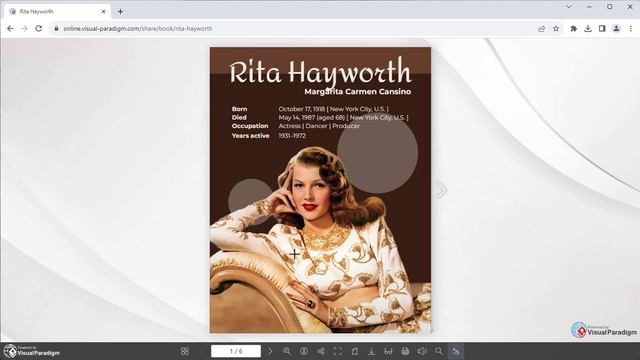Toggle browser side panel
Viewport: 640px width, 360px height.
click(602, 29)
